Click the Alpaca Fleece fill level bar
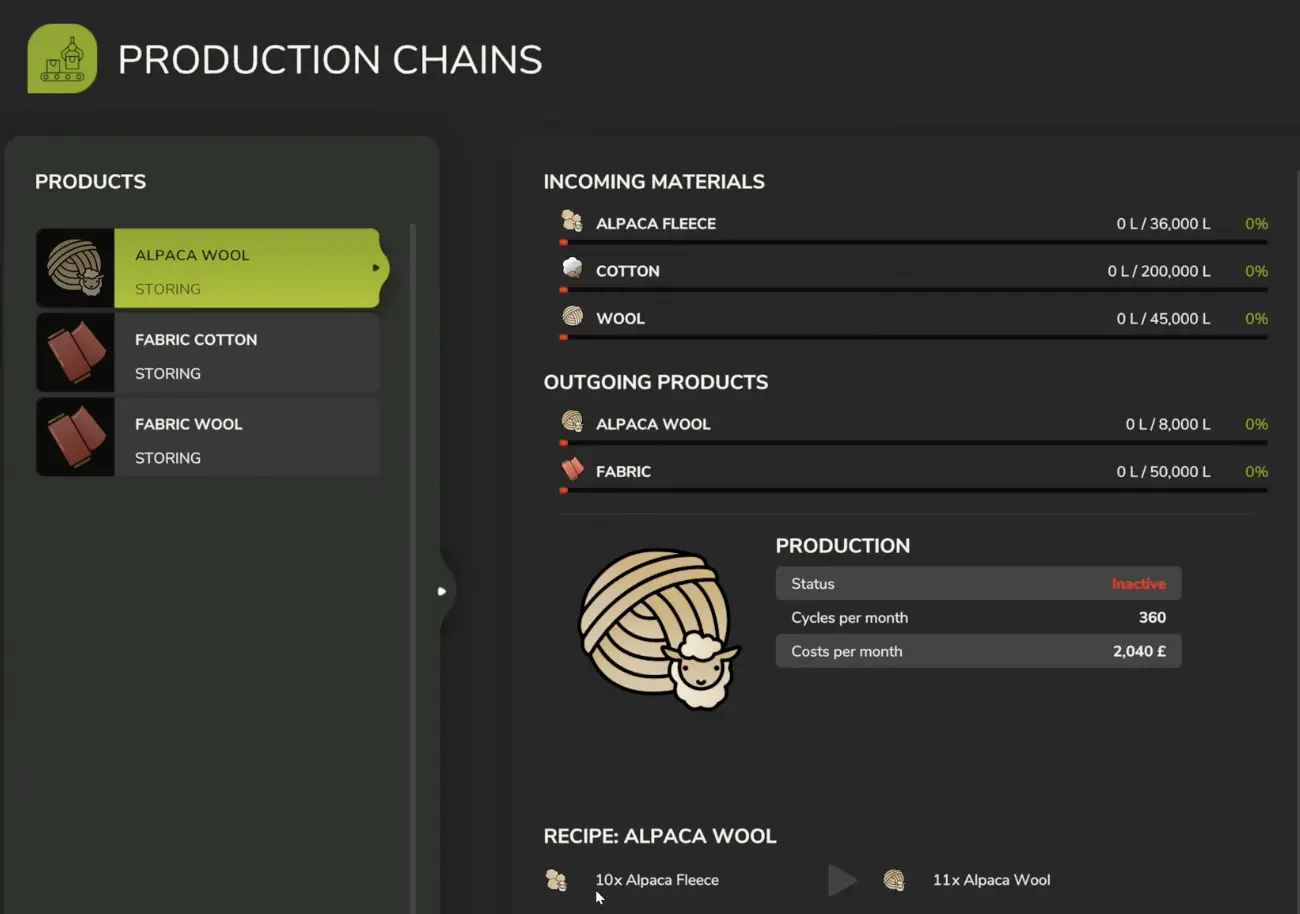Image resolution: width=1300 pixels, height=914 pixels. pos(914,242)
